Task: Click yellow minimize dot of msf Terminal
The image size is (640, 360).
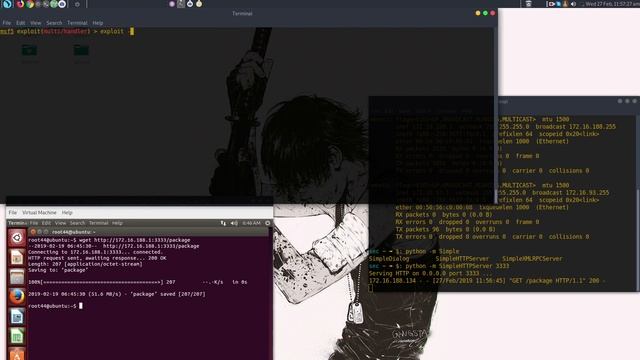Action: (478, 13)
